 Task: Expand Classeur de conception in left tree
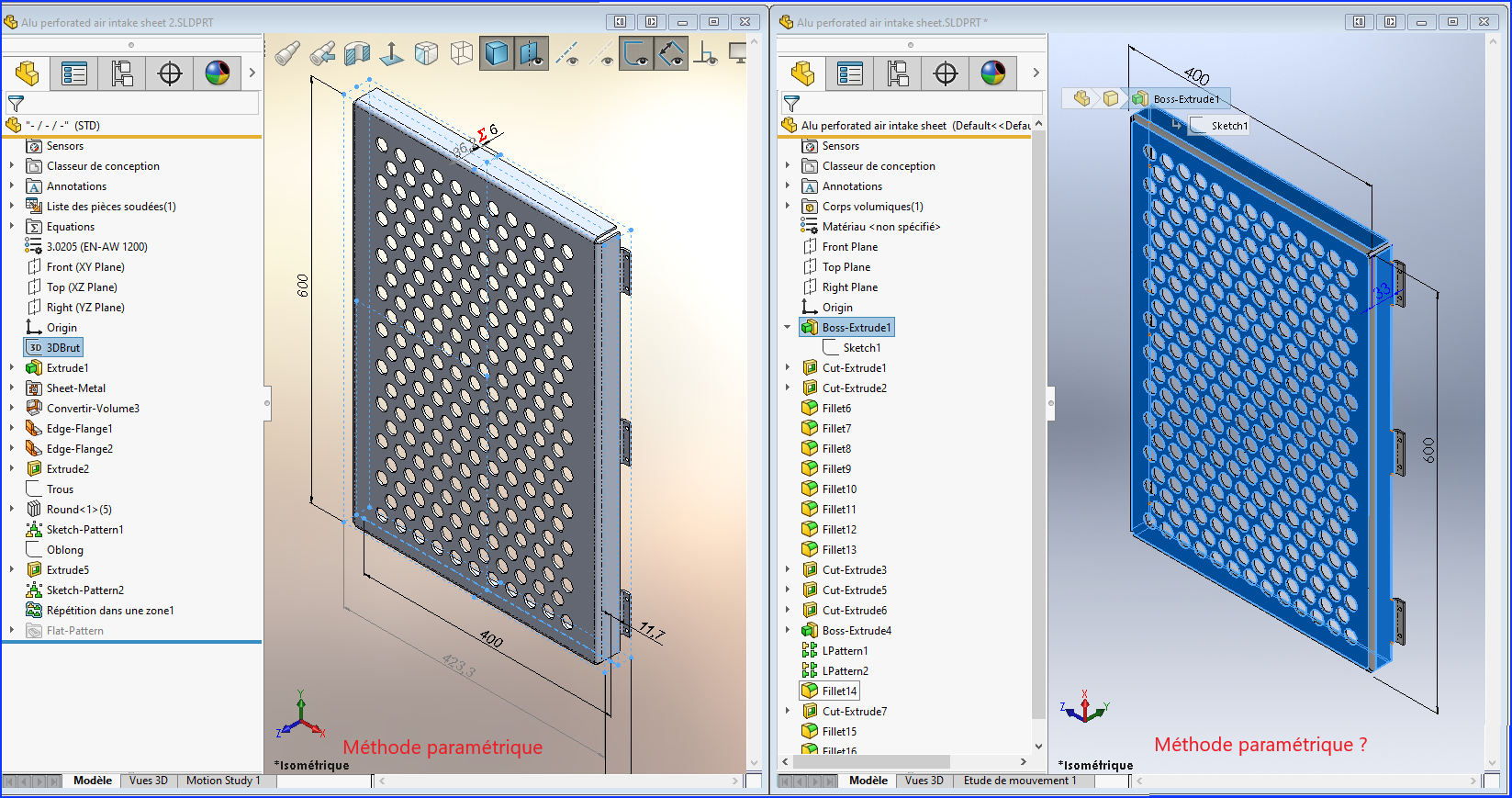(x=12, y=166)
